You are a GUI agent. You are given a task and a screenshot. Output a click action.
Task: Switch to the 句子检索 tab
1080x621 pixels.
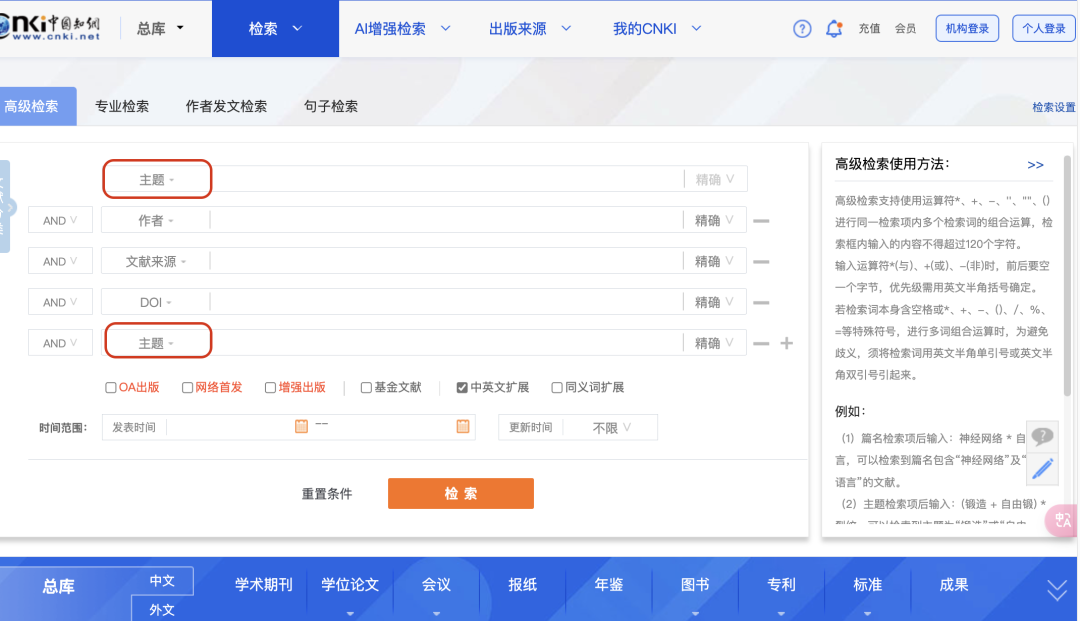pos(331,106)
